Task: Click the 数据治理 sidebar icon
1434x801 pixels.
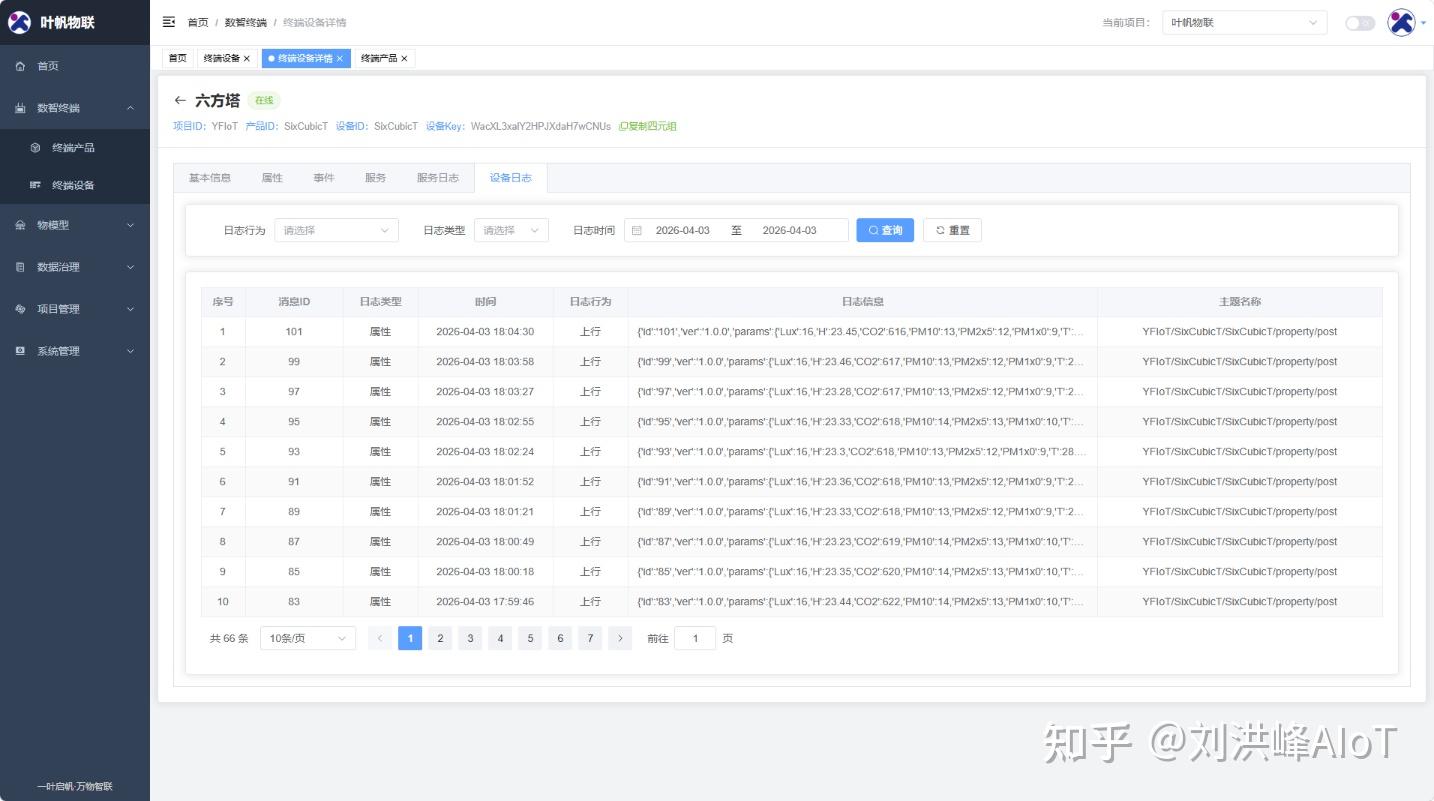Action: pos(20,267)
